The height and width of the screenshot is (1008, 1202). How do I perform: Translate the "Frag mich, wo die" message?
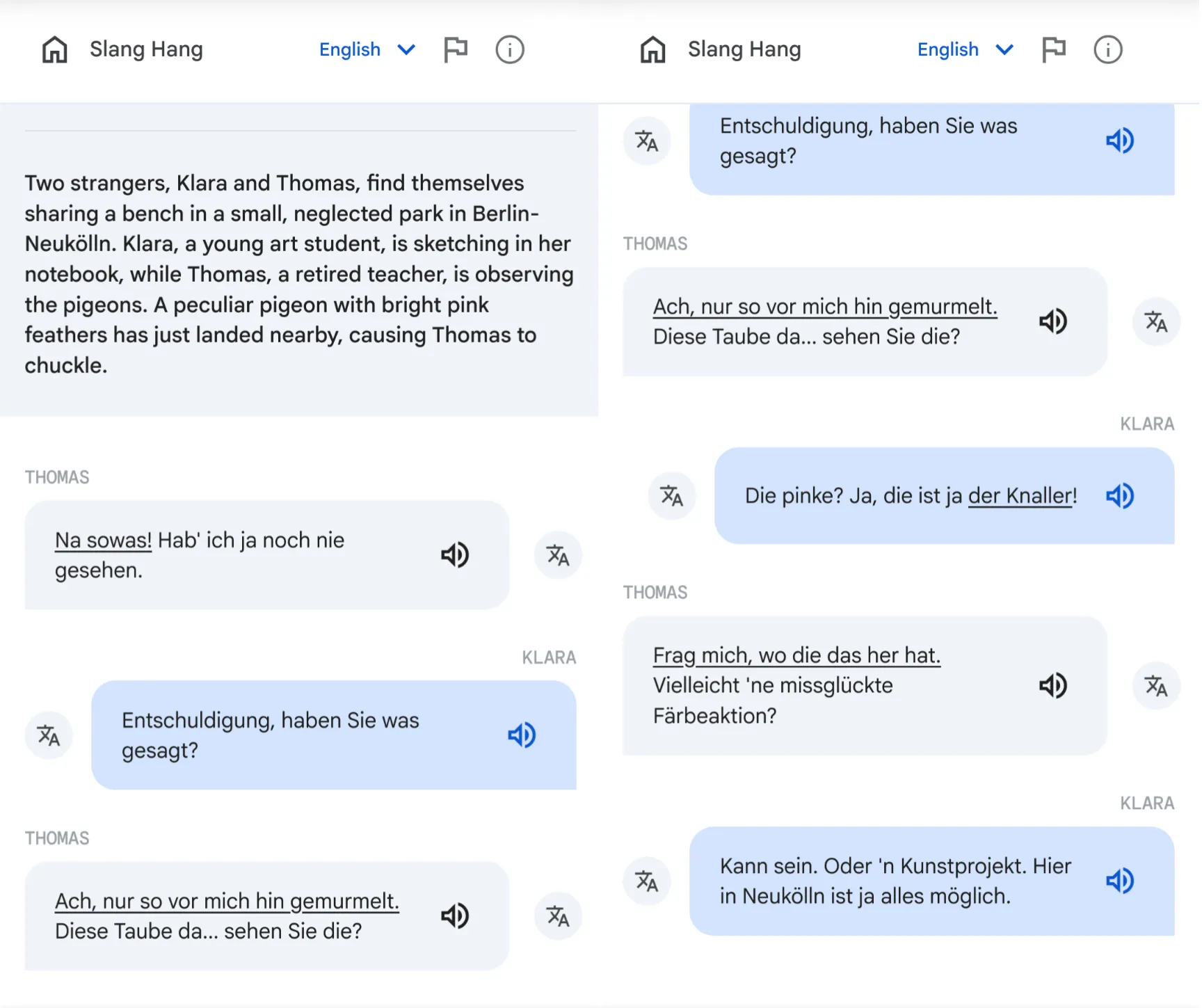pos(1155,686)
